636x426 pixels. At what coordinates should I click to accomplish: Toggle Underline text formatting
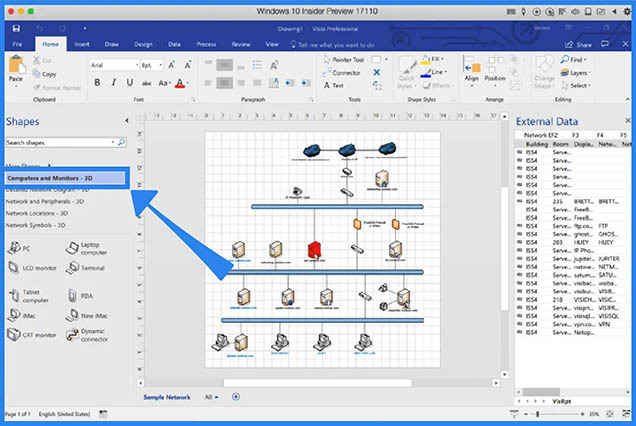click(131, 82)
